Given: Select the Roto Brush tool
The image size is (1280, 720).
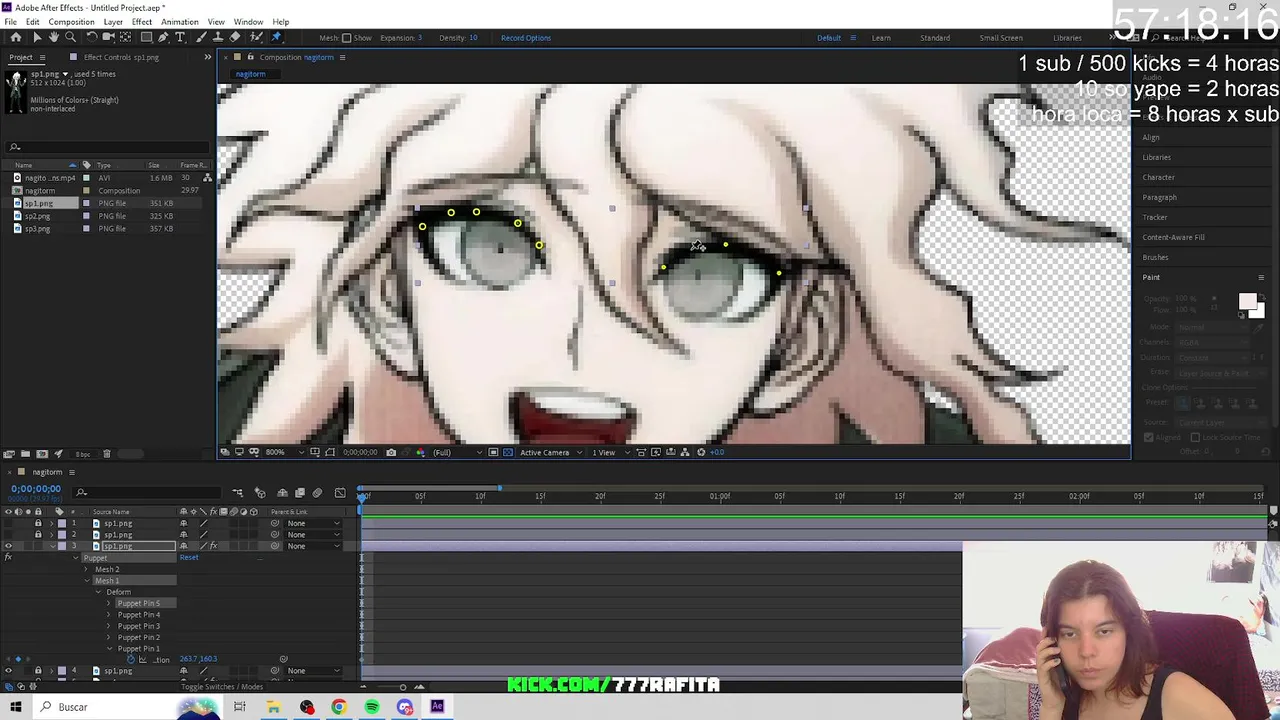Looking at the screenshot, I should (256, 37).
